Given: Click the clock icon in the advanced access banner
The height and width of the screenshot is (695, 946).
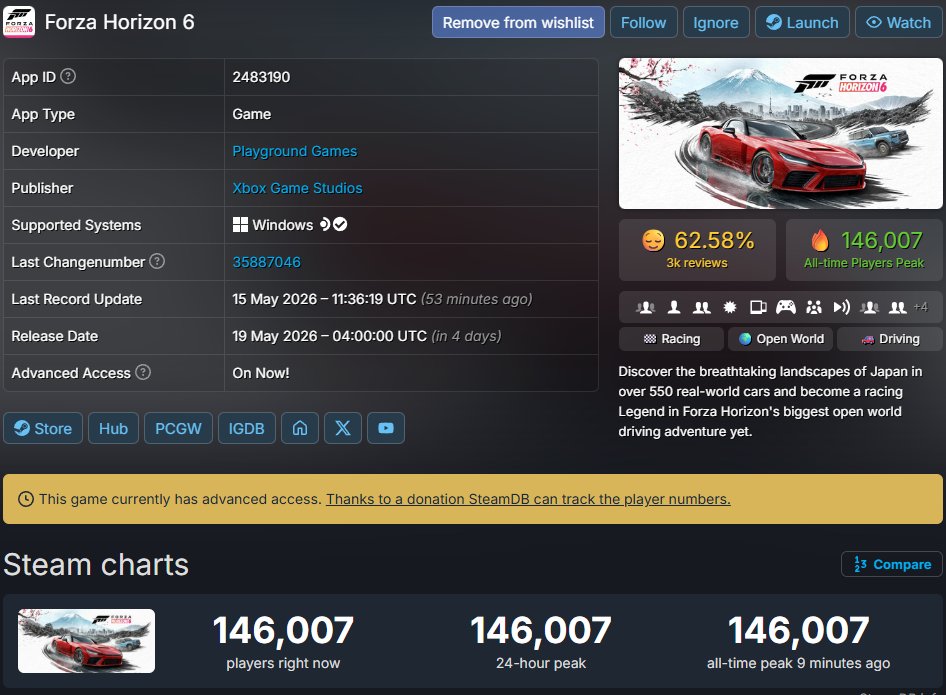Looking at the screenshot, I should tap(25, 499).
